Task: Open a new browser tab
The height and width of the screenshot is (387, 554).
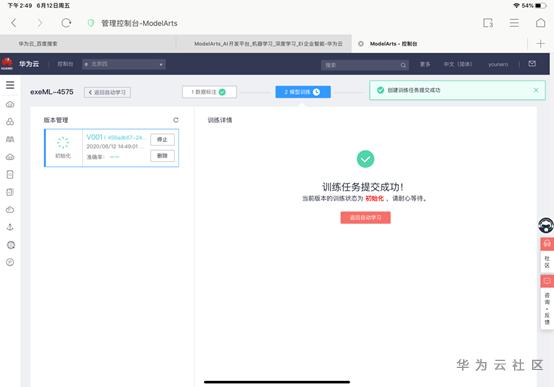Action: (540, 43)
